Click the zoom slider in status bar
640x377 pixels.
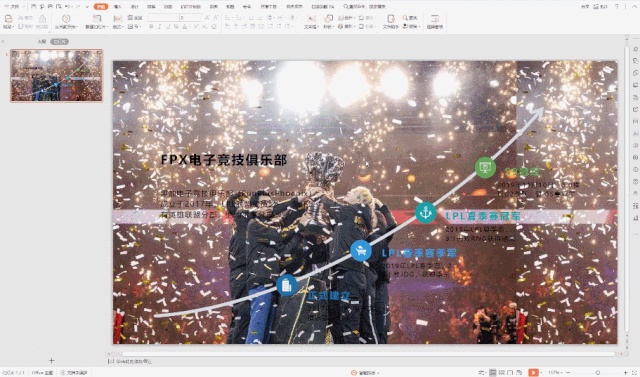coord(598,373)
